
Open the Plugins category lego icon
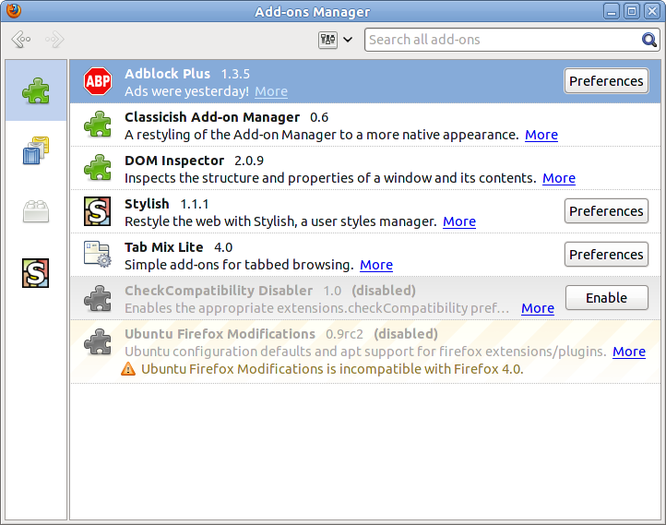pos(36,212)
